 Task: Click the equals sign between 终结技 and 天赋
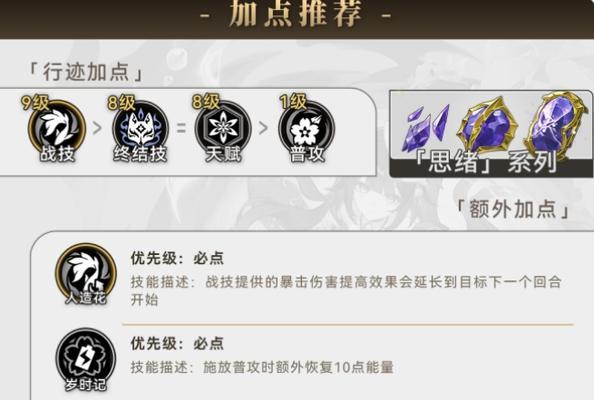181,128
